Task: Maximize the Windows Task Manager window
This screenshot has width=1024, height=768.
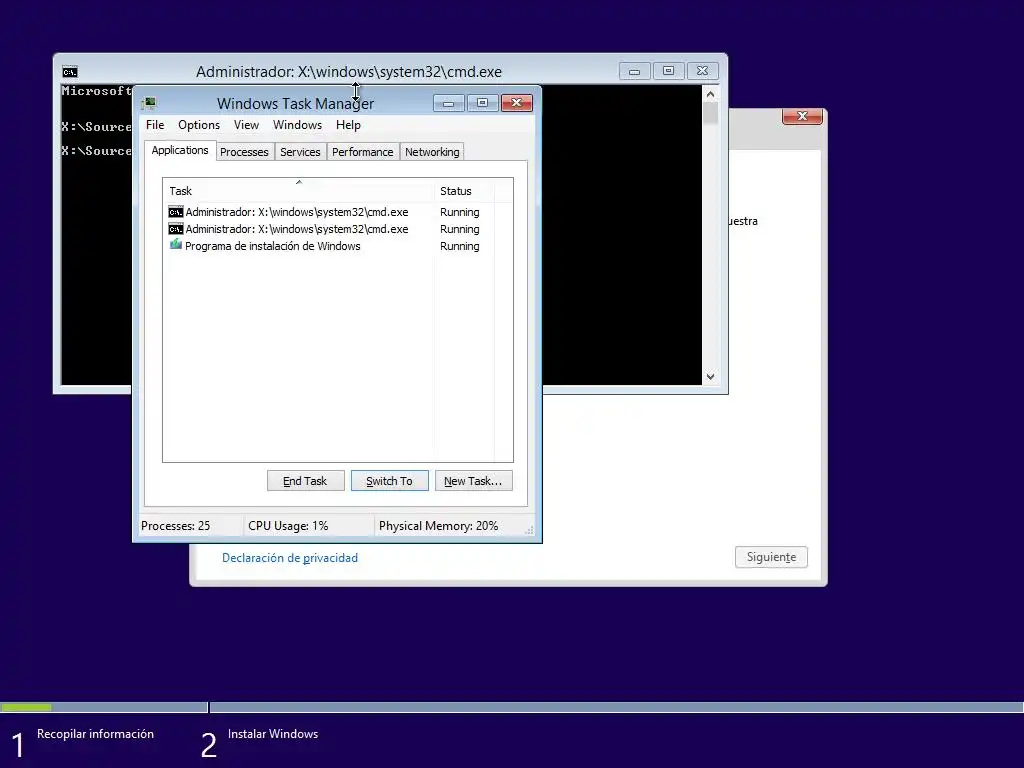Action: [x=483, y=103]
